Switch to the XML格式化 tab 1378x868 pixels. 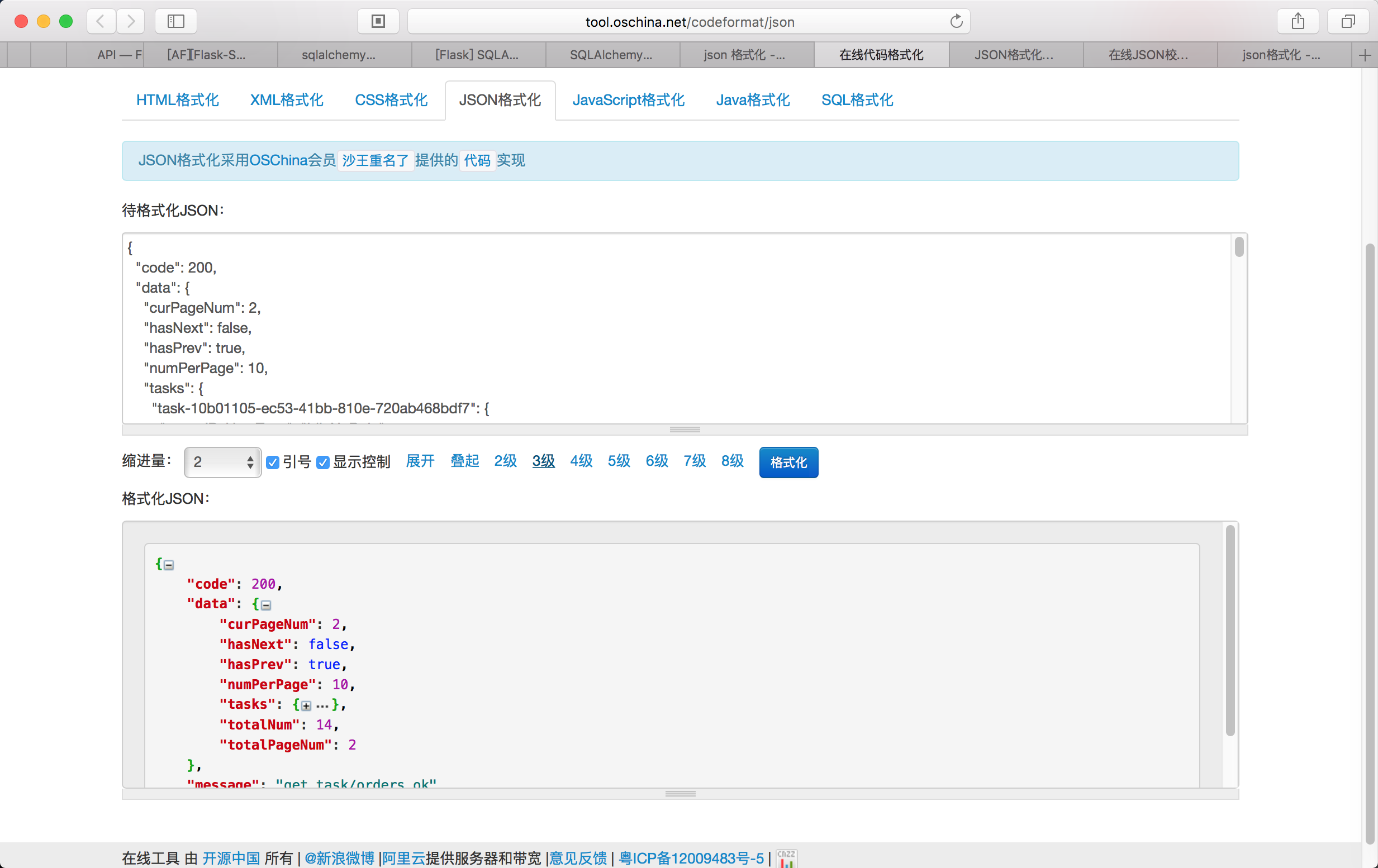coord(286,100)
